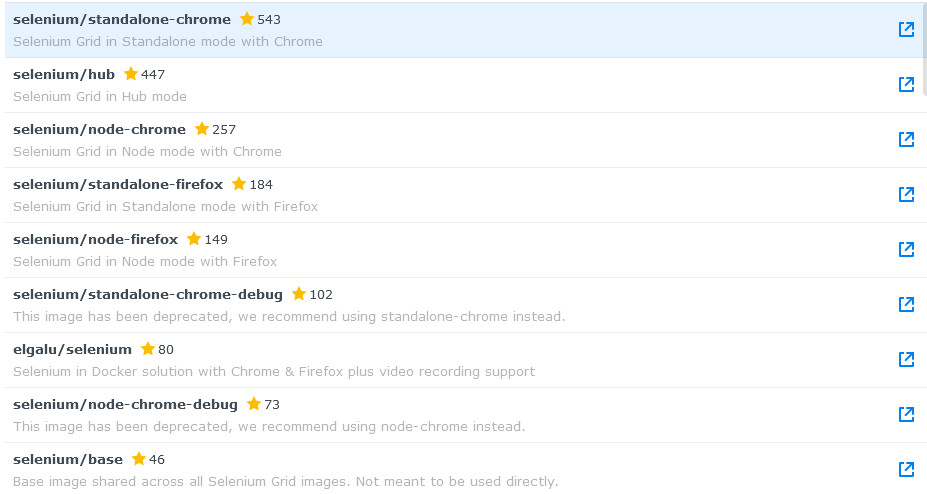Image resolution: width=927 pixels, height=494 pixels.
Task: Click description 'Selenium Grid in Node mode with Firefox'
Action: pos(145,261)
